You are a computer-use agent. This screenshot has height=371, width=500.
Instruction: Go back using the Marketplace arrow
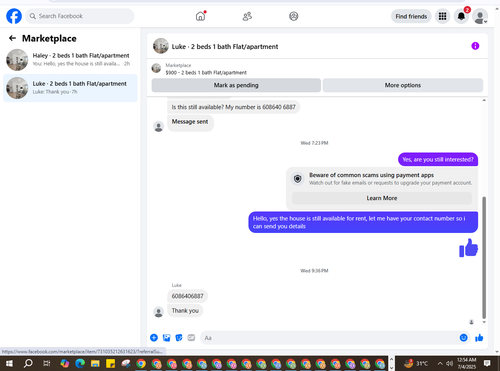[x=12, y=38]
